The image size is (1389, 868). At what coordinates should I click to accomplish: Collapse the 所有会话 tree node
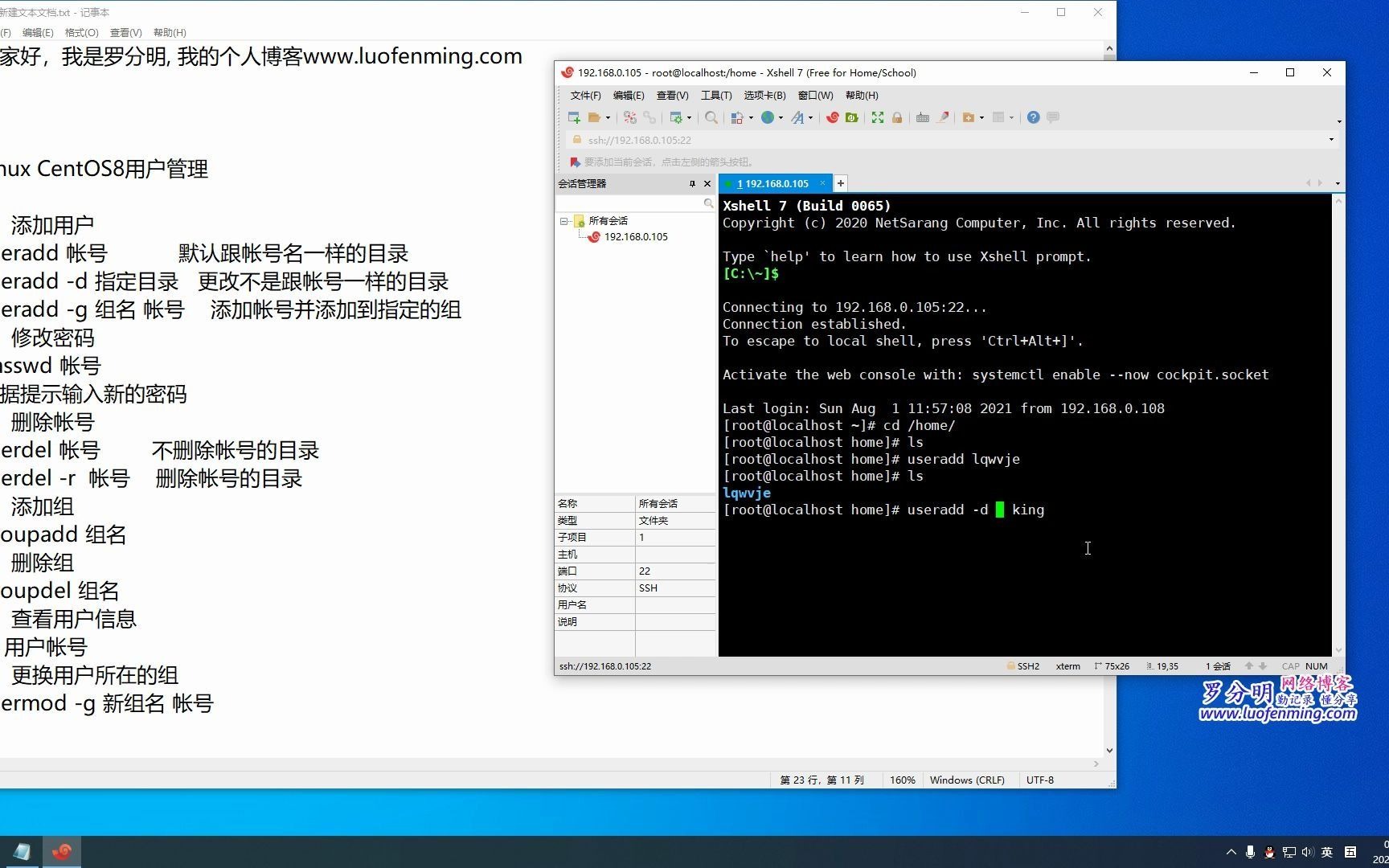coord(564,221)
